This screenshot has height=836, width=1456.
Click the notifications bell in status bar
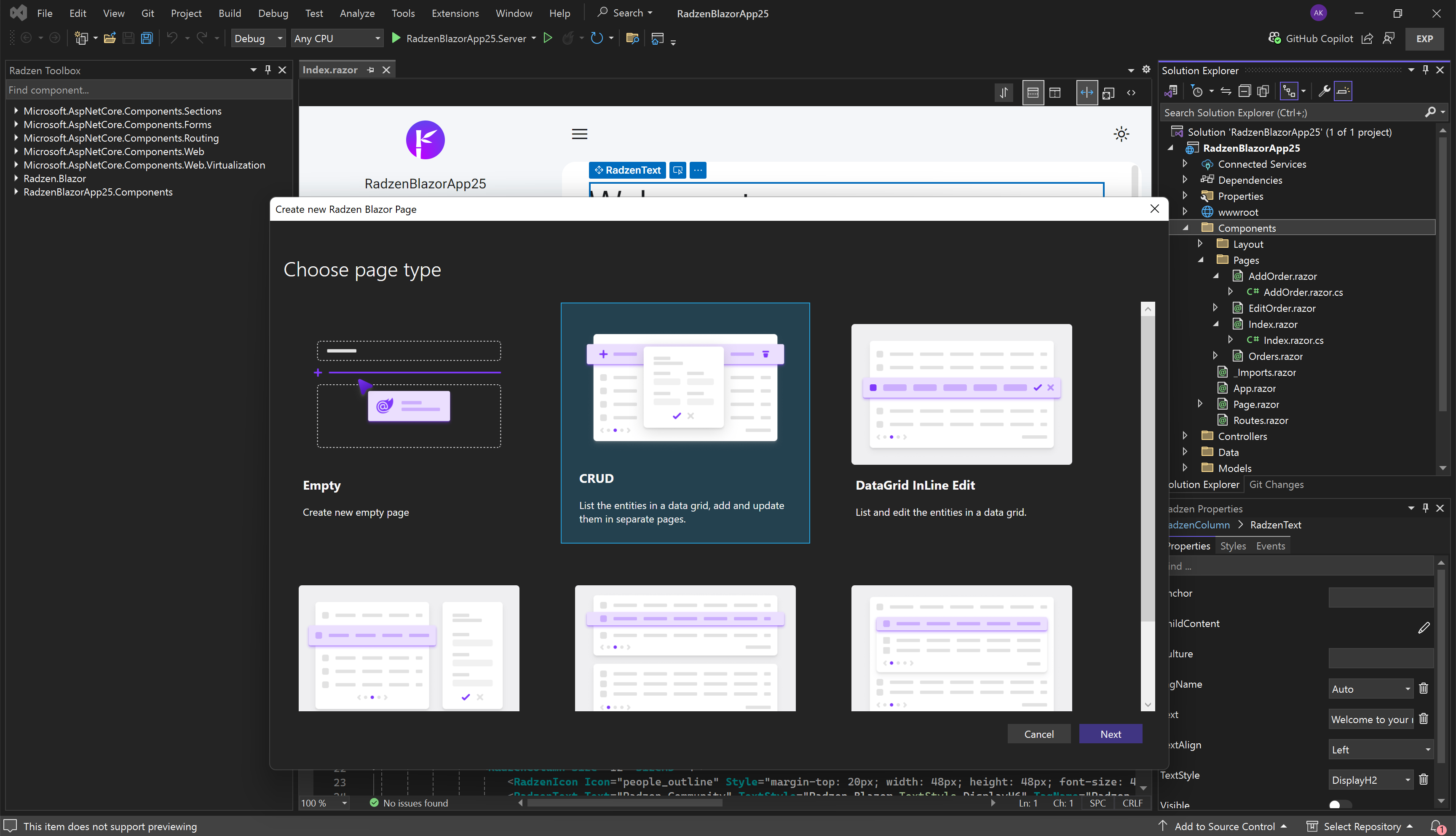(x=1437, y=826)
